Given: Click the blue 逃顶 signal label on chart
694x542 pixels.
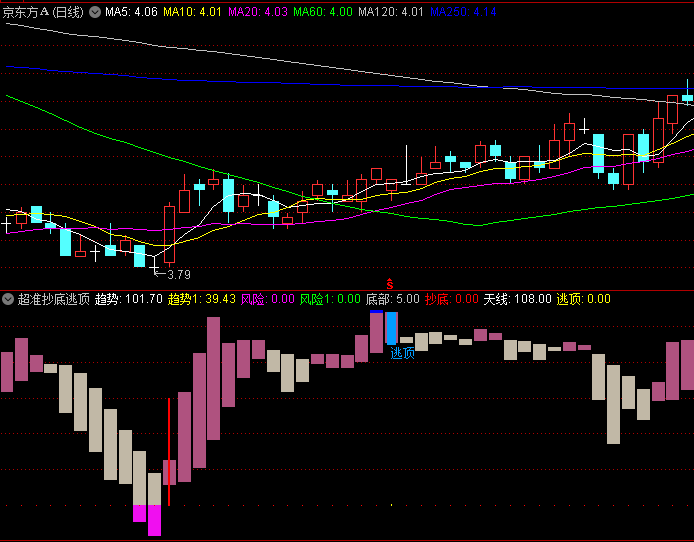Looking at the screenshot, I should pyautogui.click(x=403, y=353).
